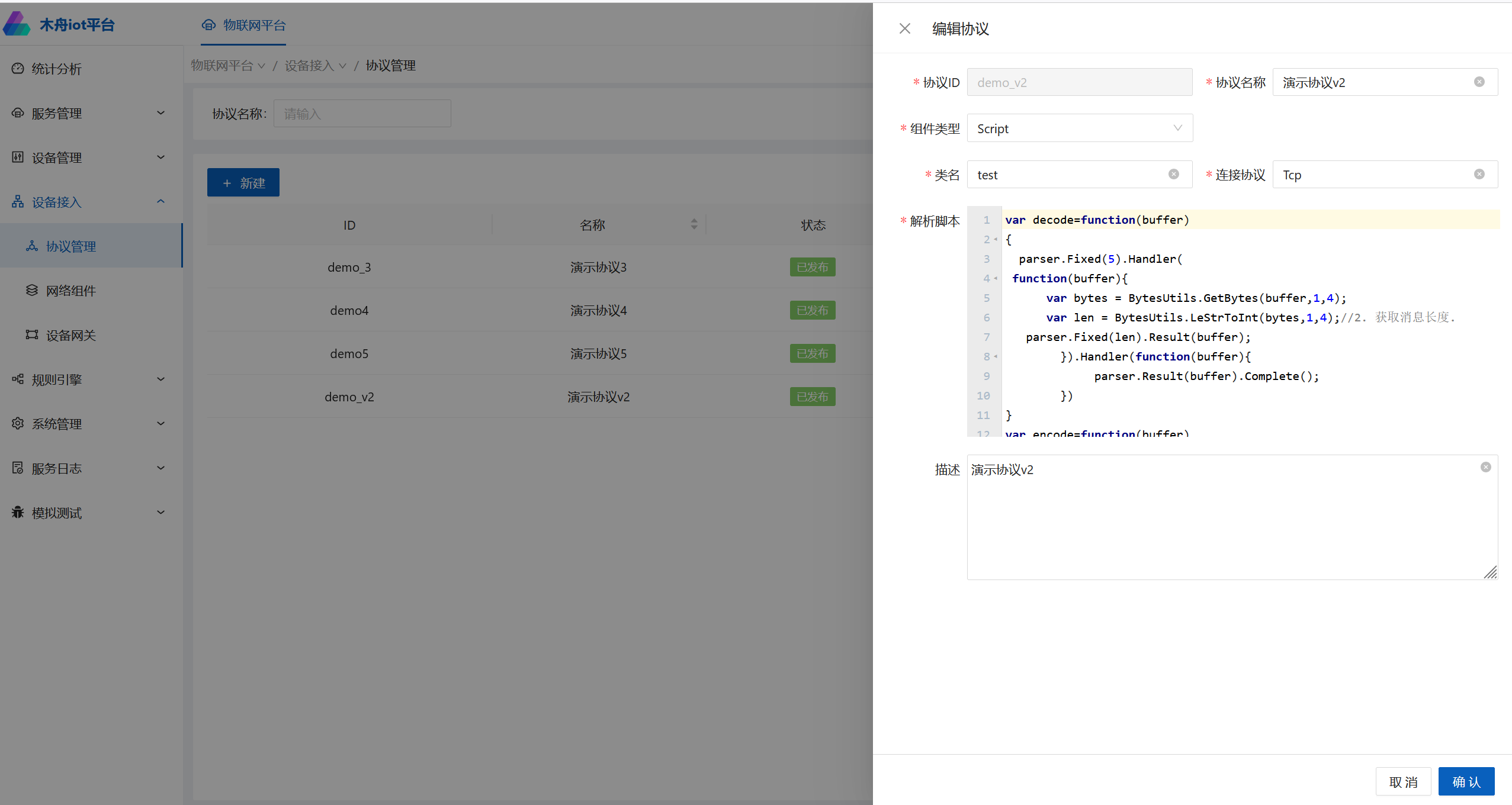Select 设备网关 in the sidebar

91,335
